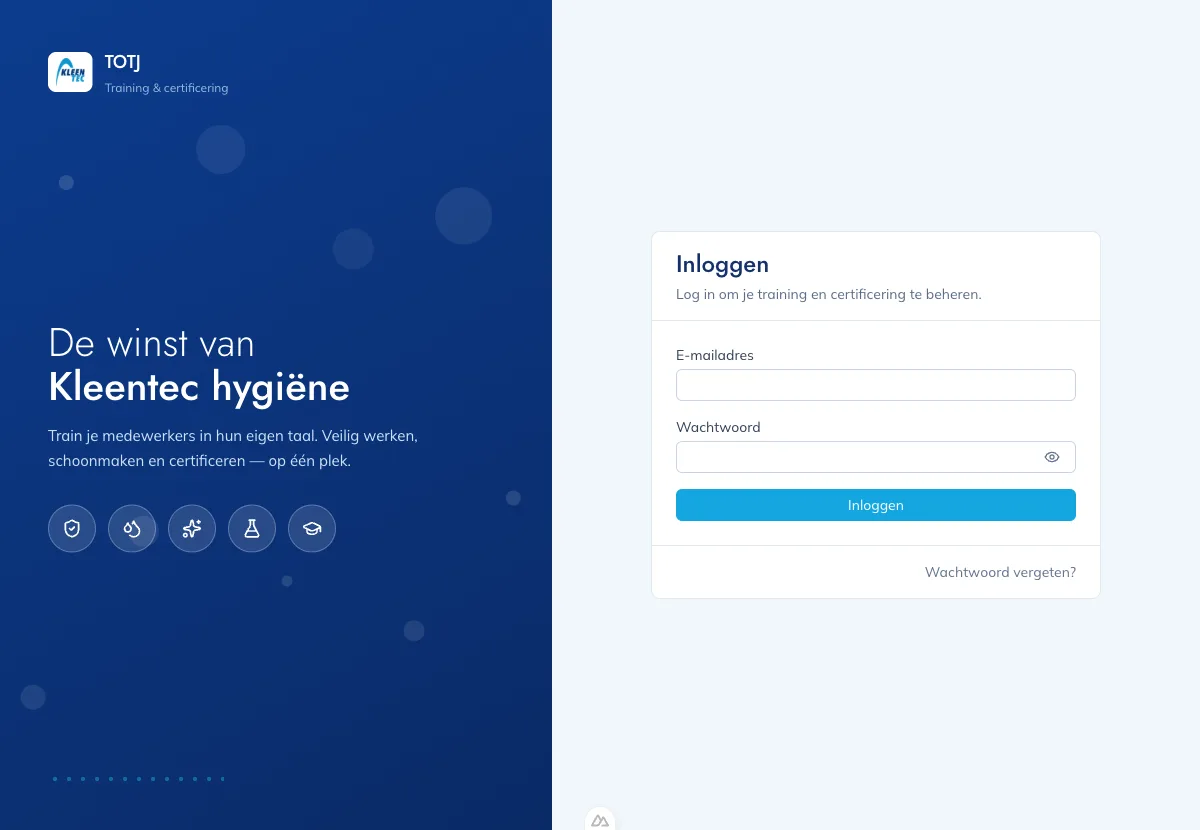This screenshot has width=1200, height=830.
Task: Open the Wachtwoord vergeten? link
Action: coord(1000,573)
